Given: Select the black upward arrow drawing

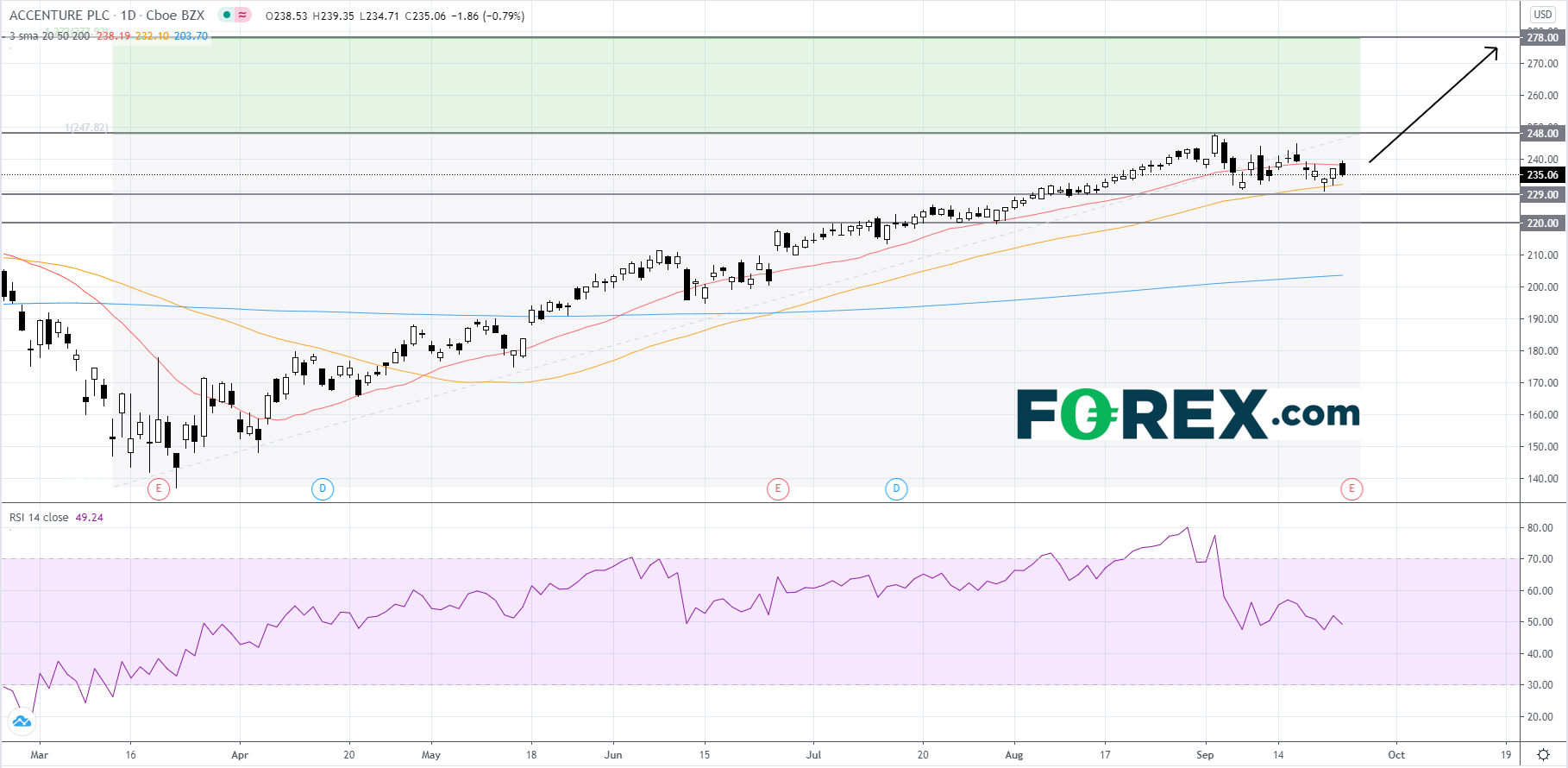Looking at the screenshot, I should (1433, 105).
